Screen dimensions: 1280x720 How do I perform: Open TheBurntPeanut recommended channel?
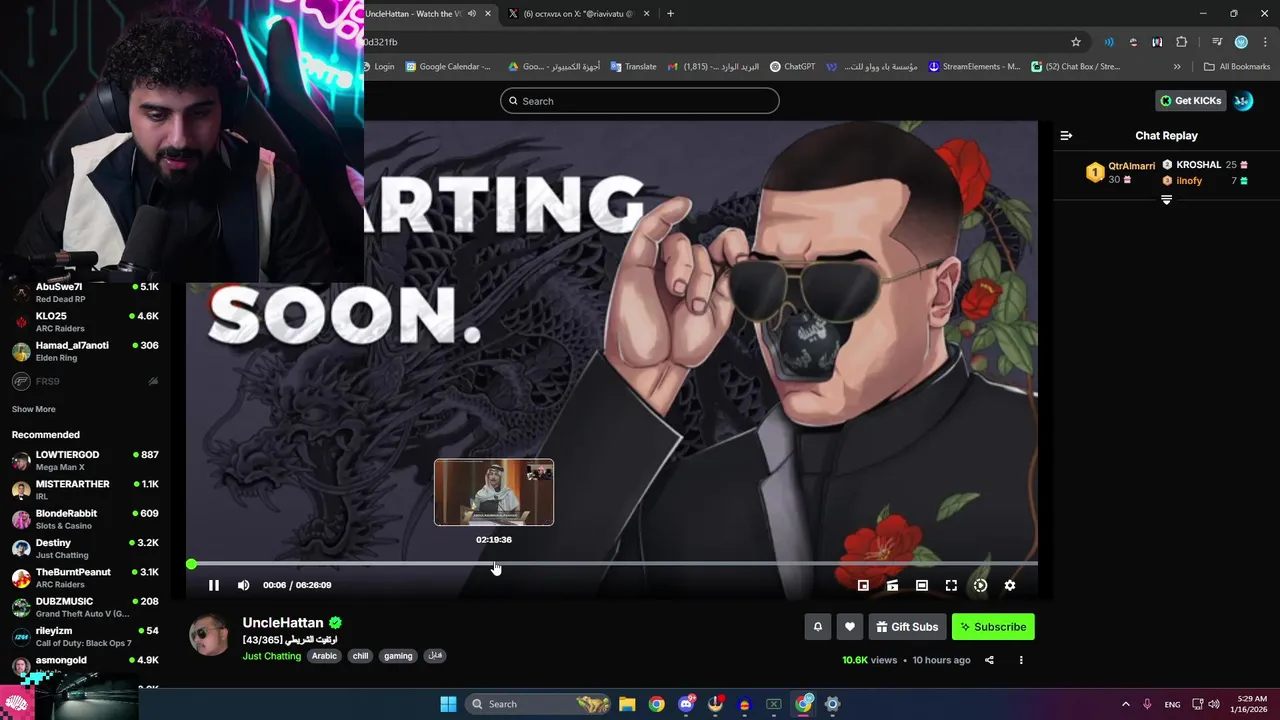click(85, 578)
